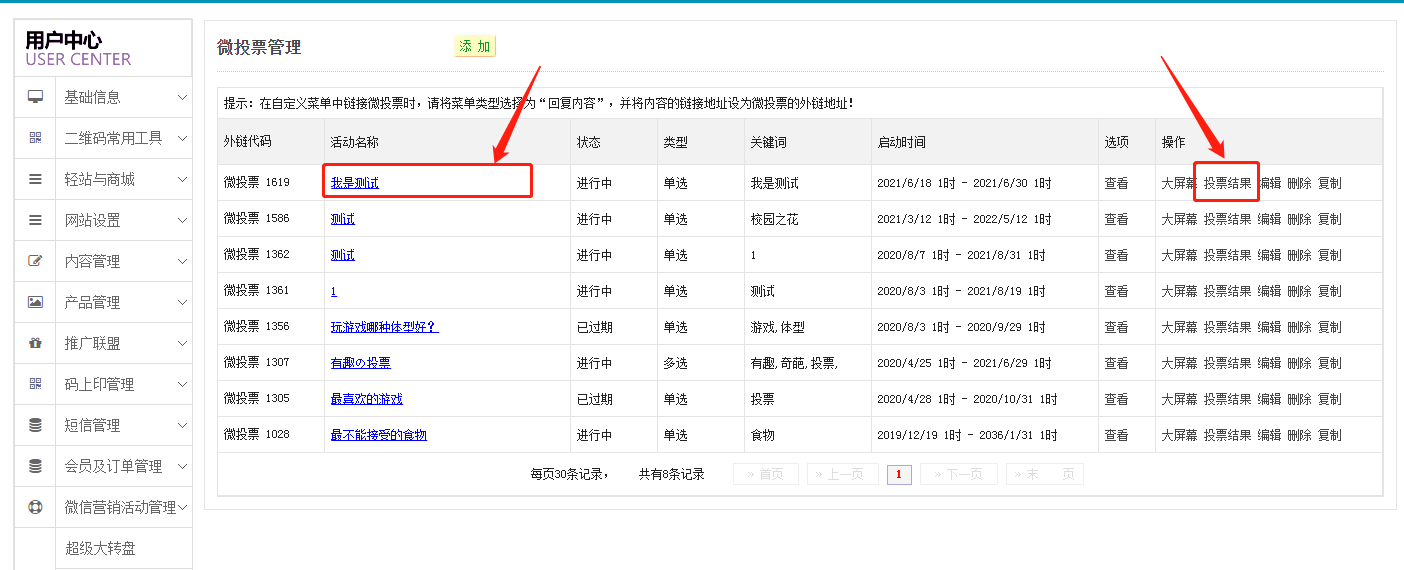1404x570 pixels.
Task: Click 查看 options for 有趣の投票
Action: 1116,363
